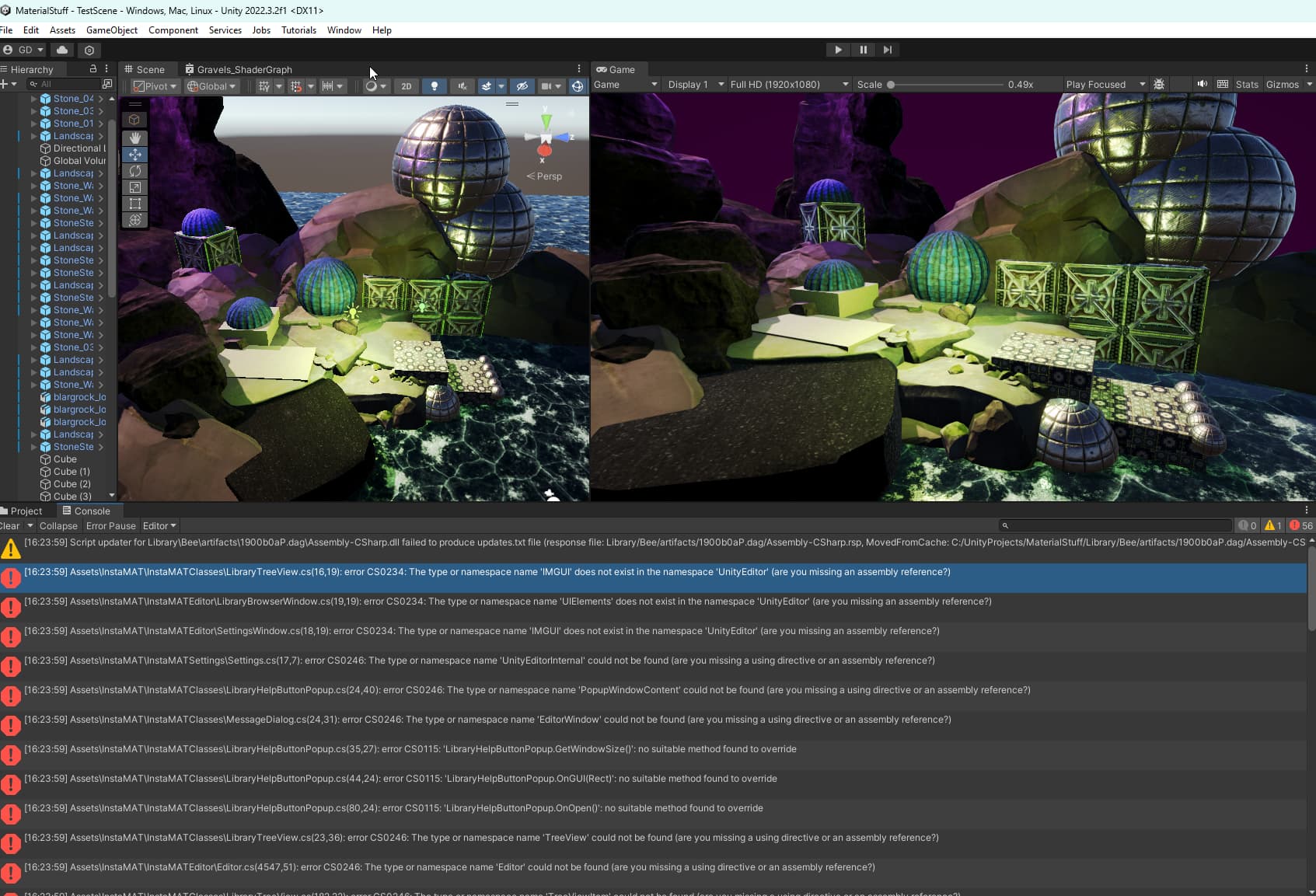This screenshot has width=1316, height=896.
Task: Click the Frame Debugger bug icon
Action: point(1159,84)
